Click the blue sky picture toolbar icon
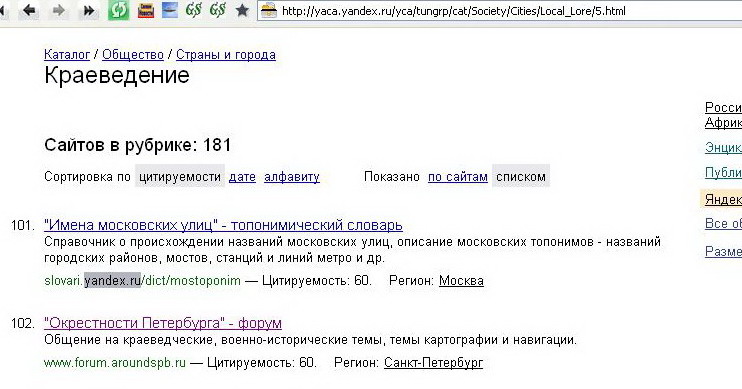Image resolution: width=742 pixels, height=389 pixels. [x=170, y=10]
